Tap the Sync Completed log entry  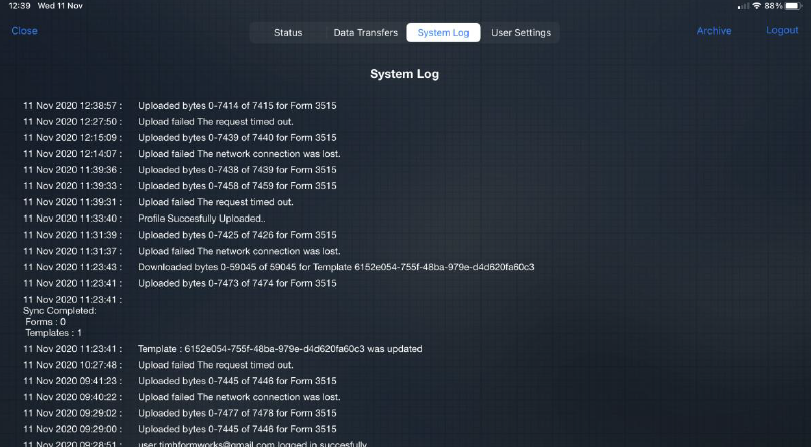coord(60,310)
